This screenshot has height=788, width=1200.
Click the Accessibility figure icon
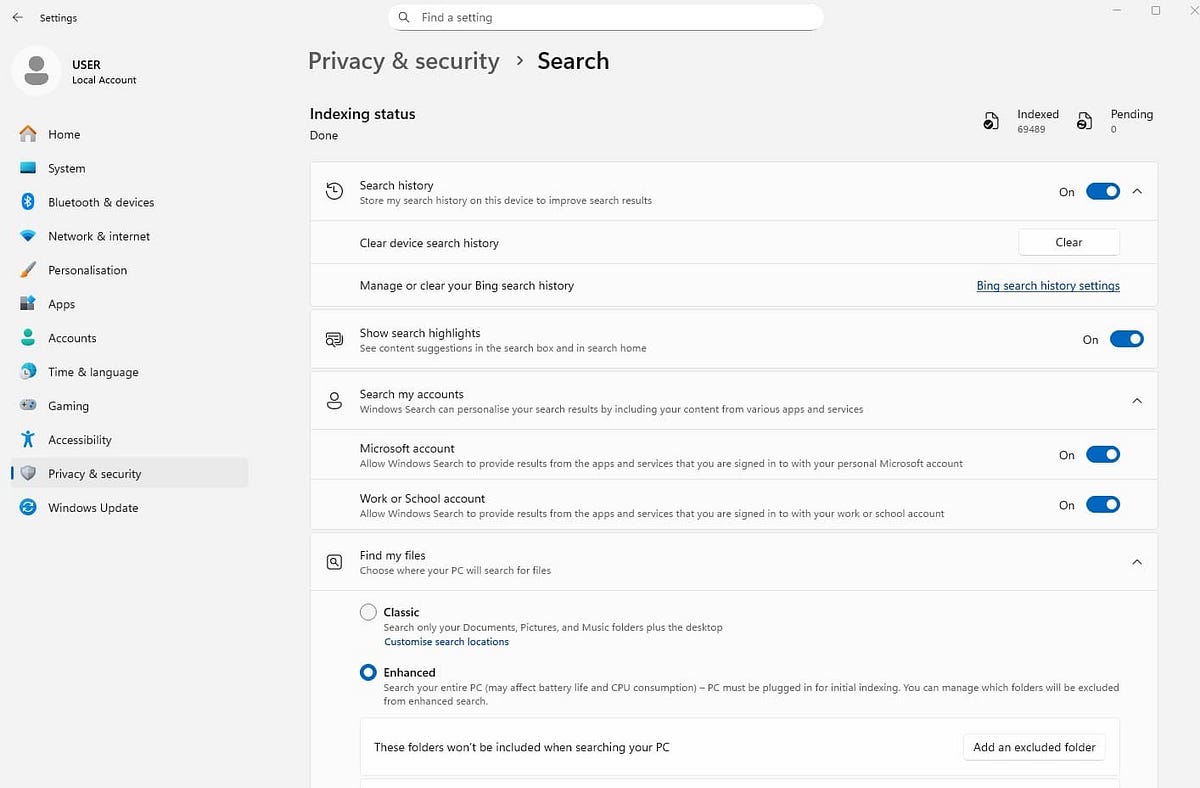click(x=28, y=440)
